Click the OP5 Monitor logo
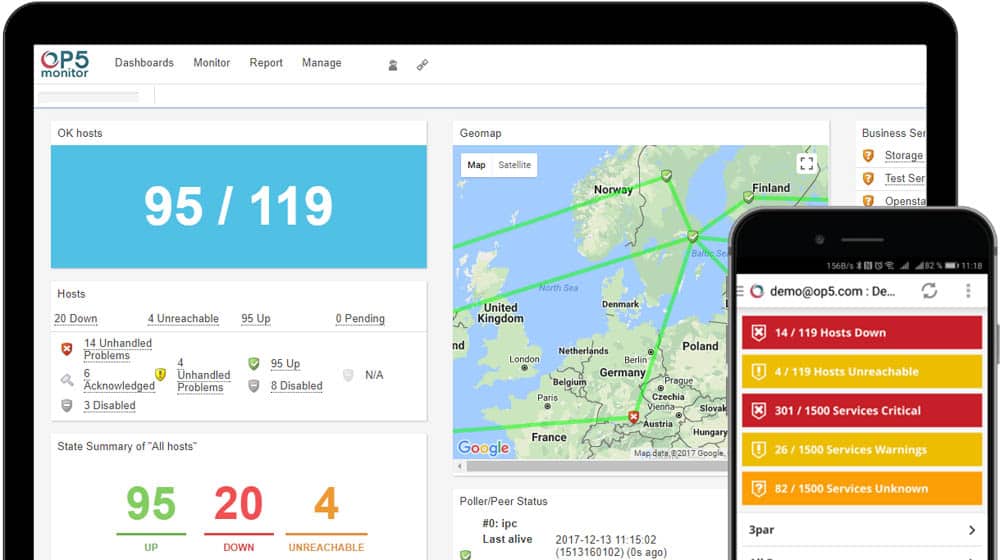 pos(64,64)
